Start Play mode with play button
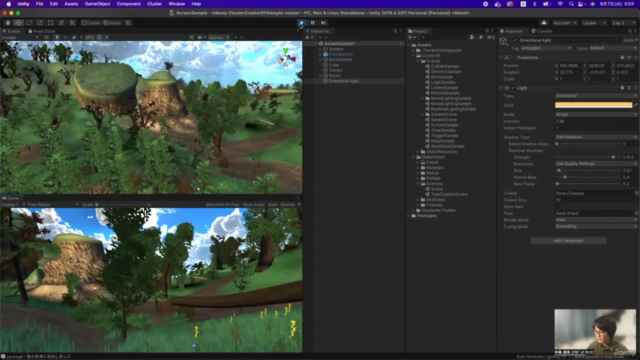Image resolution: width=640 pixels, height=360 pixels. click(302, 23)
